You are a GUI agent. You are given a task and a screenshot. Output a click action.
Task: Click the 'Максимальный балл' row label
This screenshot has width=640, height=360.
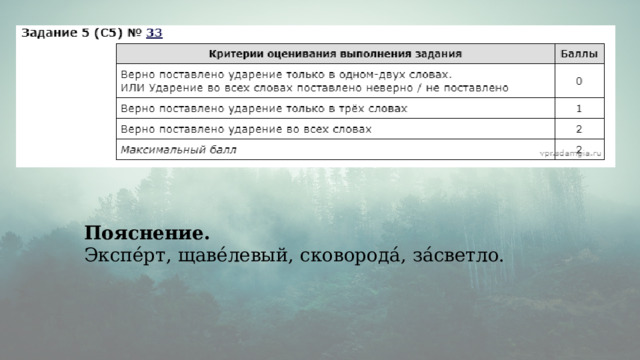pos(178,150)
